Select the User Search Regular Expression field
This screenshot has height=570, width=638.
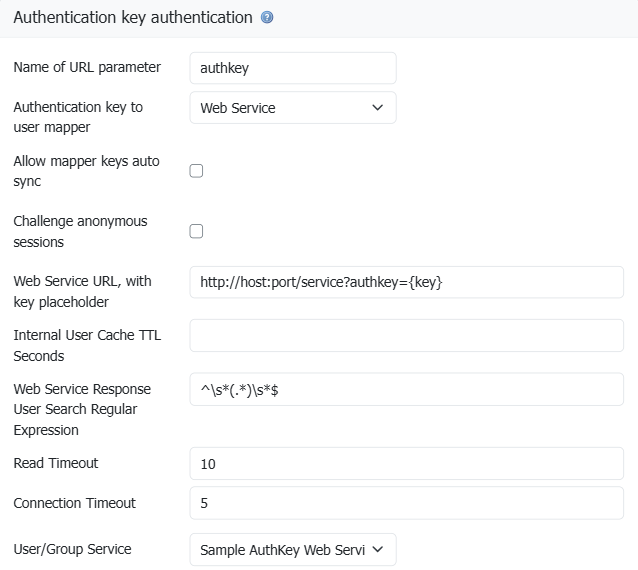pos(406,390)
